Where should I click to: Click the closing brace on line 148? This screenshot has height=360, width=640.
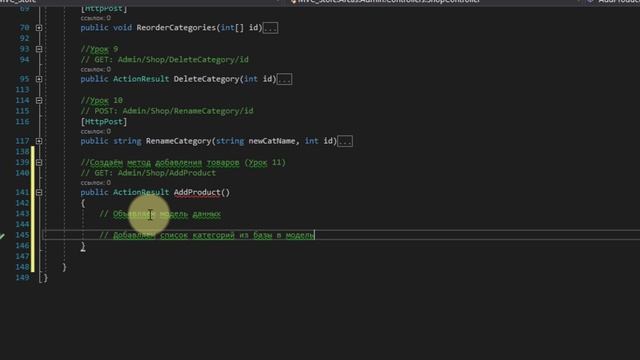(x=64, y=267)
